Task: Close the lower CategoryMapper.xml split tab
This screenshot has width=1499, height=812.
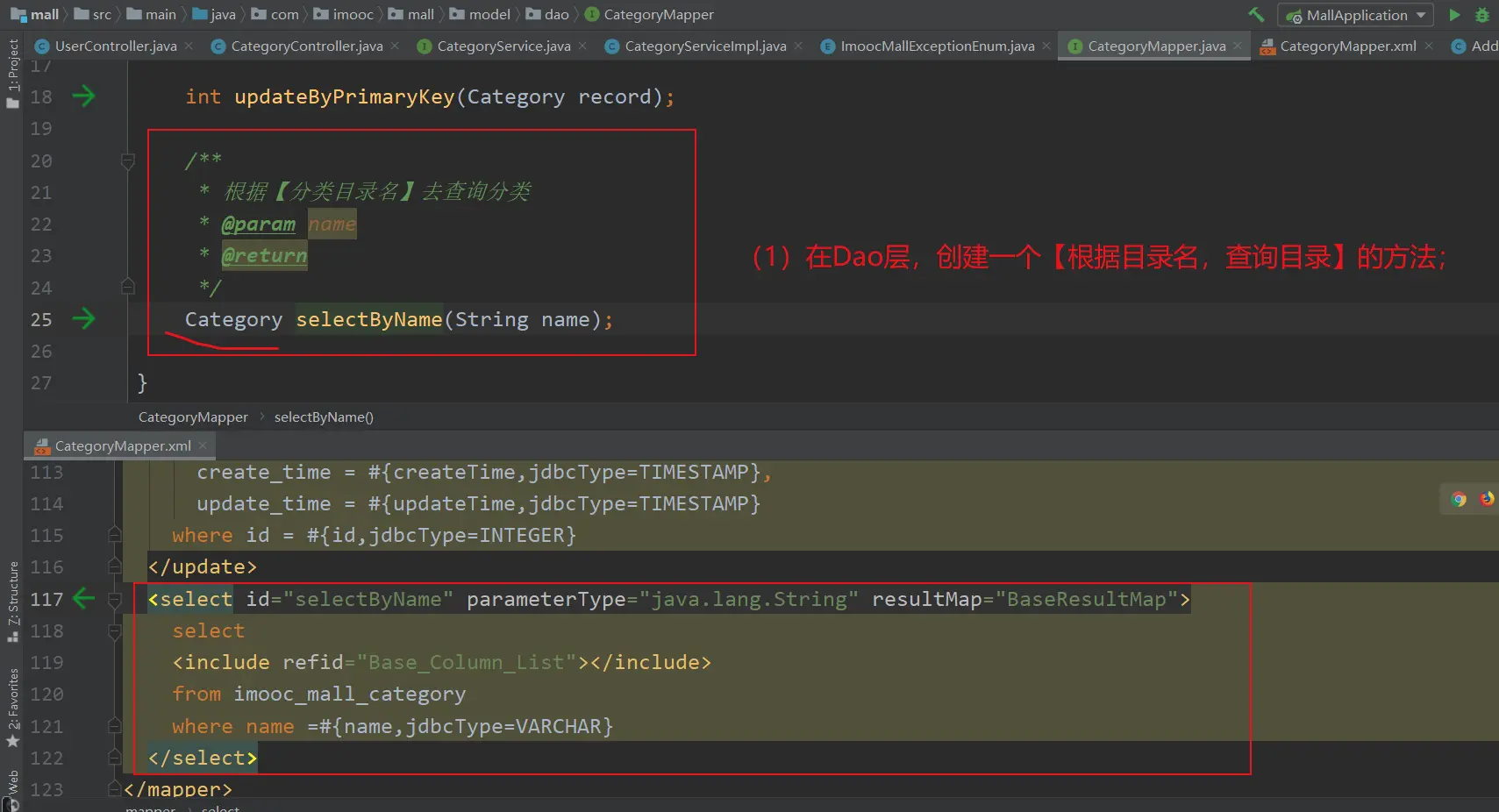Action: (x=203, y=445)
